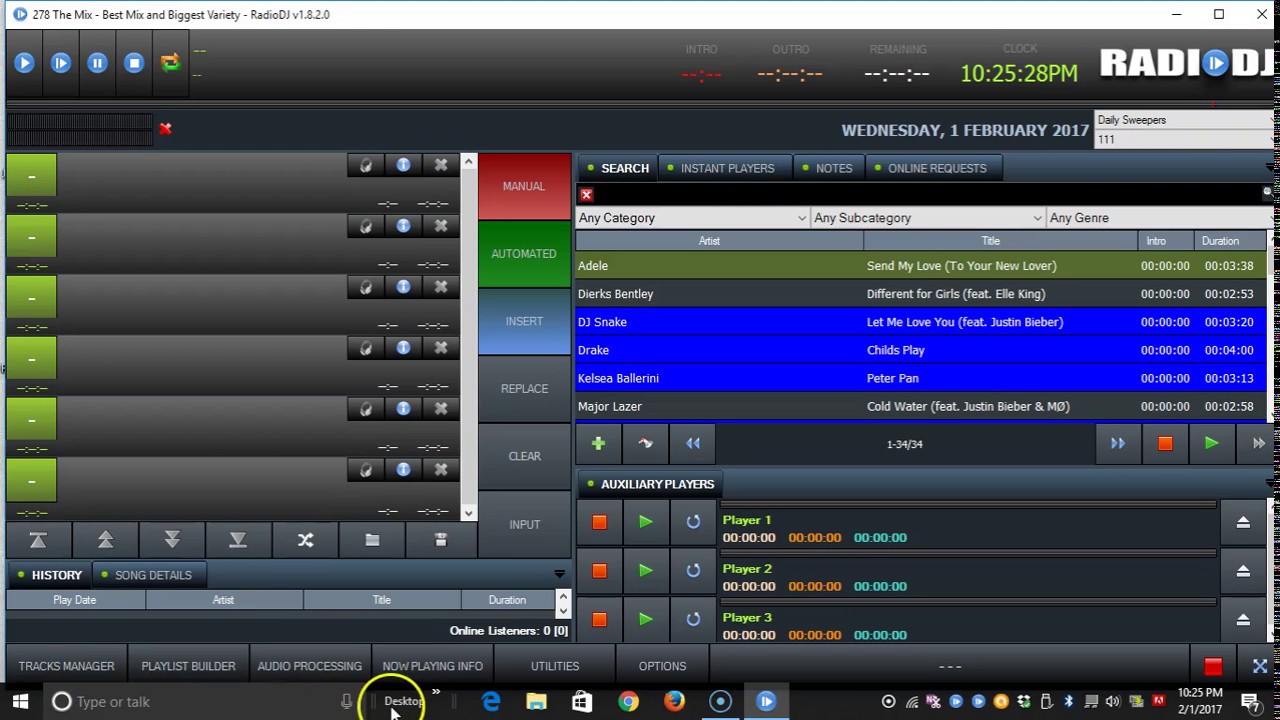The image size is (1280, 720).
Task: Go to previous search results page
Action: point(693,444)
